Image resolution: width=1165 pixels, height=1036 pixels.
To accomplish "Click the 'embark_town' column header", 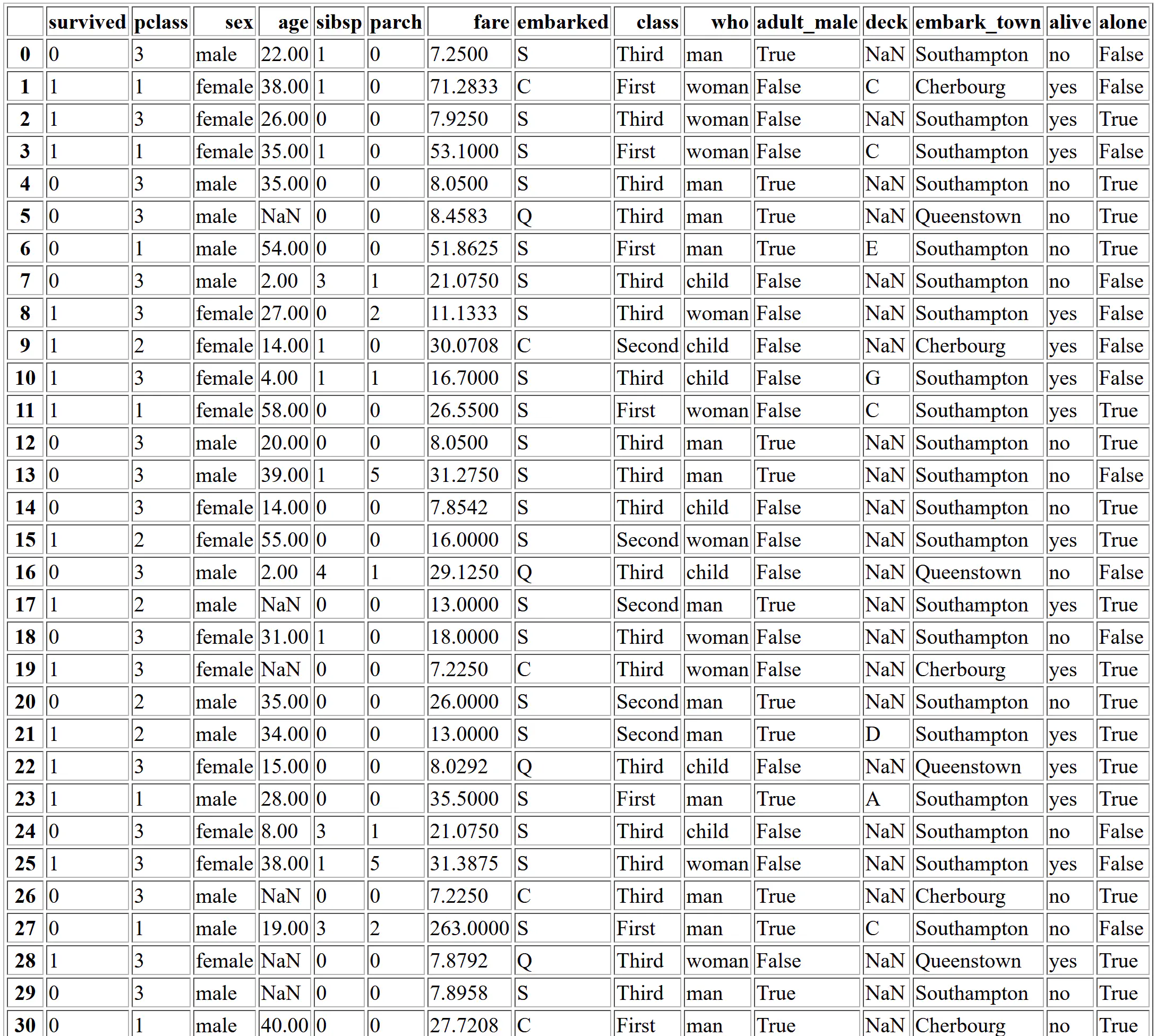I will pos(978,22).
